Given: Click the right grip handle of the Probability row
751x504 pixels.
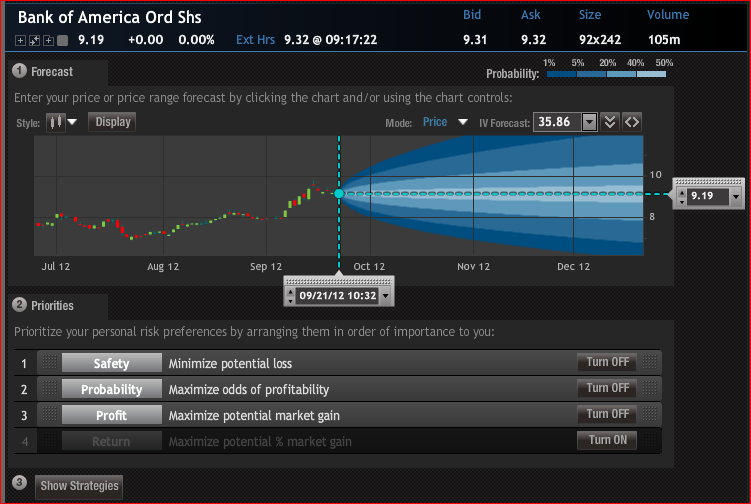Looking at the screenshot, I should tap(649, 388).
